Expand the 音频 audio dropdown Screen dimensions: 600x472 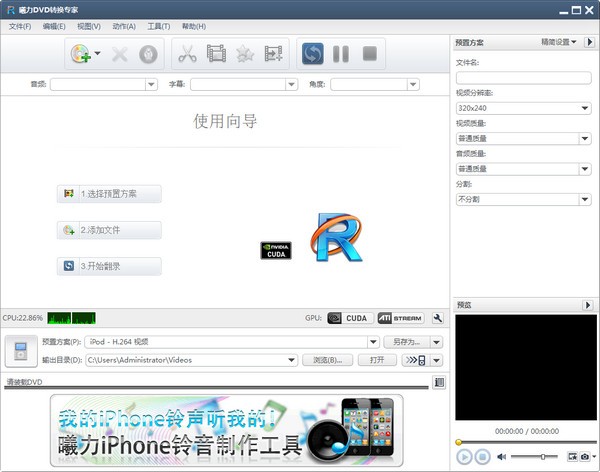click(x=151, y=84)
